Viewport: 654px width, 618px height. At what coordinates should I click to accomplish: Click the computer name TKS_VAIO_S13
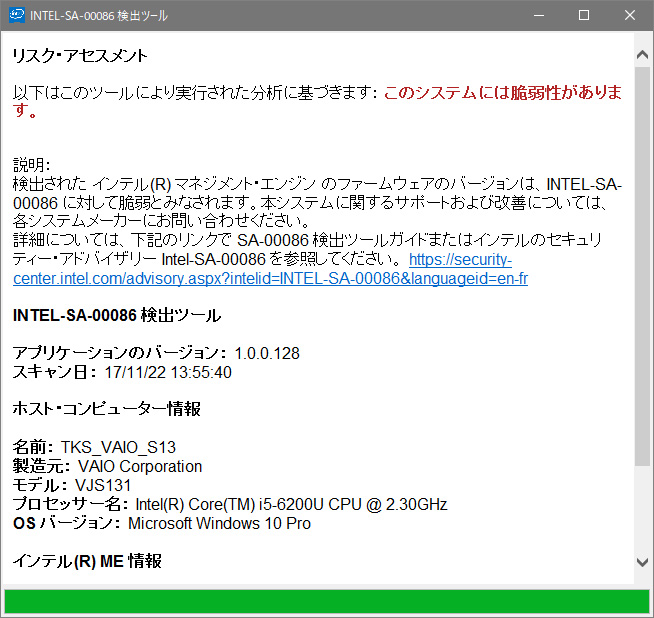coord(118,447)
